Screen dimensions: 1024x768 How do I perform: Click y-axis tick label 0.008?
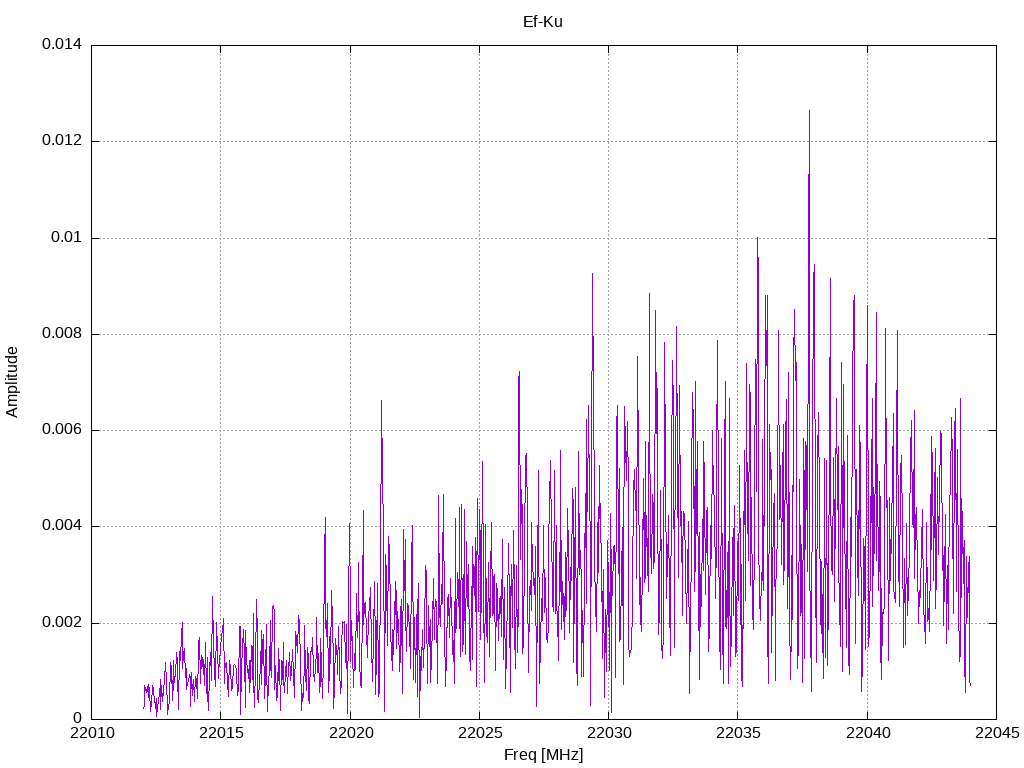point(62,334)
